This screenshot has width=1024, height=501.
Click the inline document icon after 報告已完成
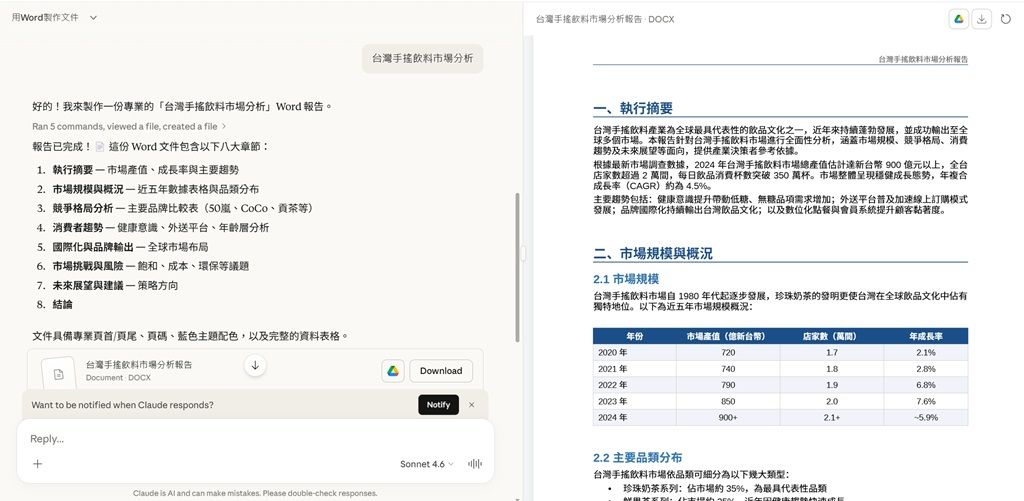[100, 146]
